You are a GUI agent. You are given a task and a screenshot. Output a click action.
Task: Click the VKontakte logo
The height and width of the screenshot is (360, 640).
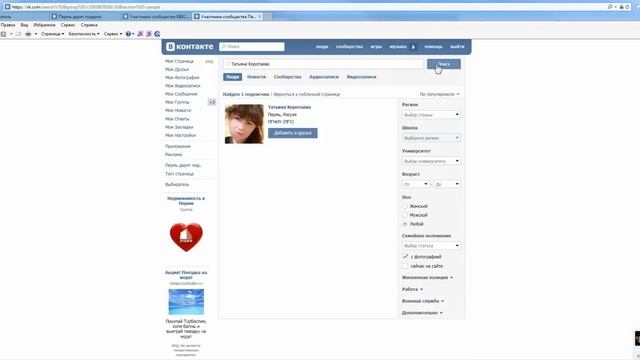pyautogui.click(x=190, y=47)
